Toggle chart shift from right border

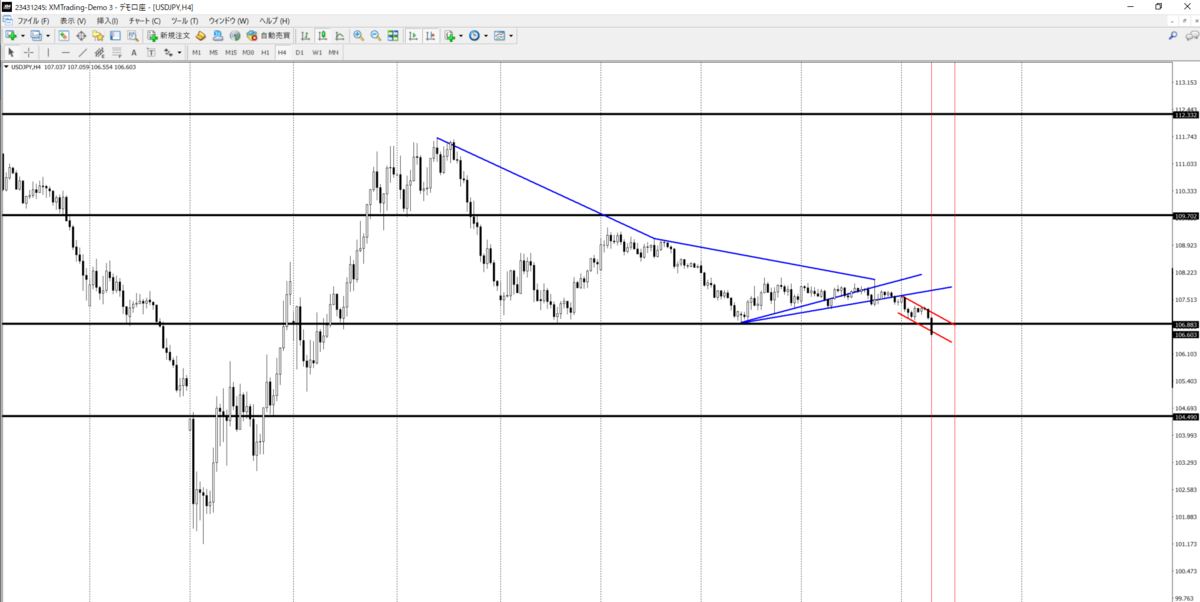tap(429, 35)
